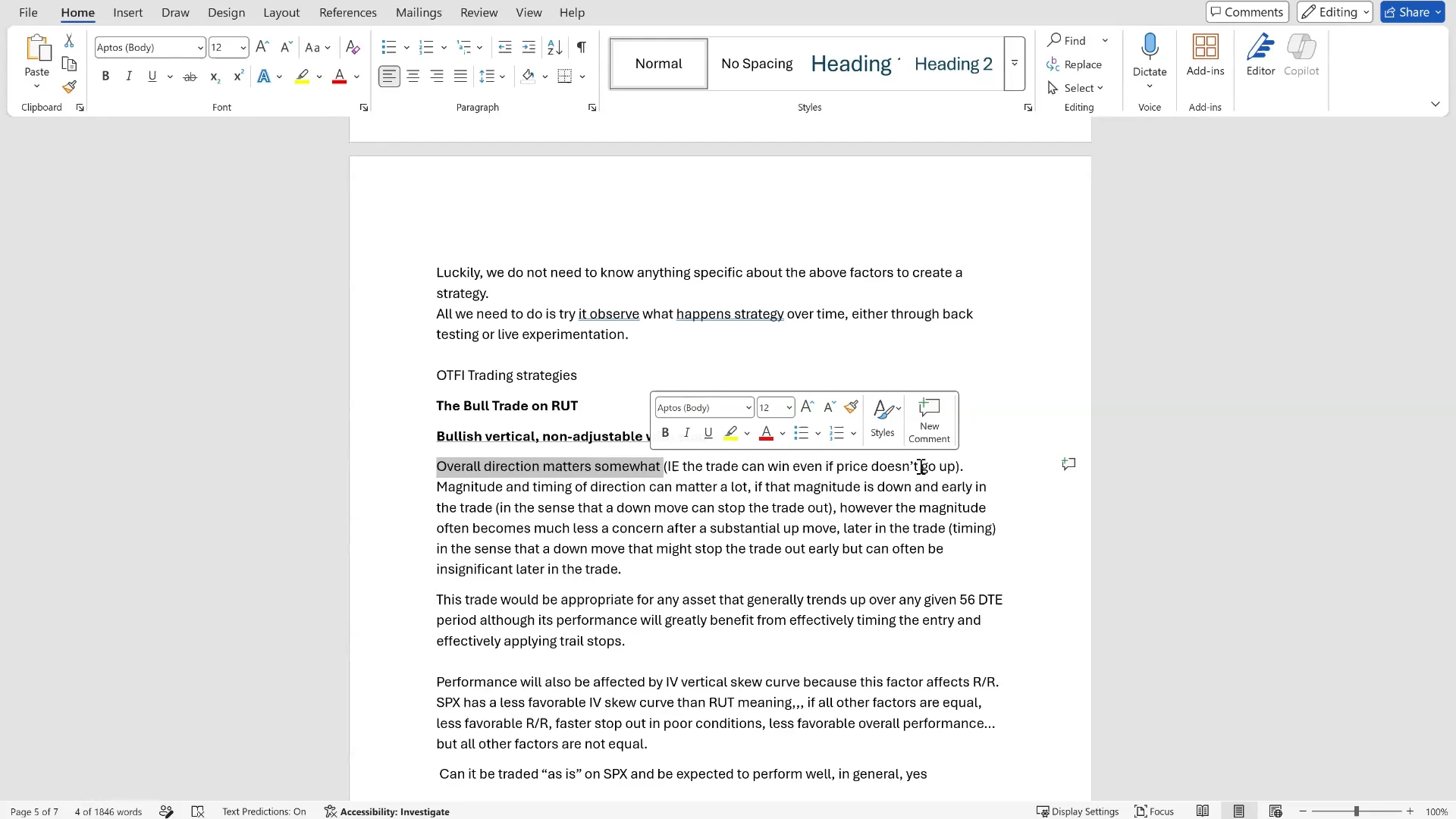Click the Format Painter in mini toolbar

(851, 407)
